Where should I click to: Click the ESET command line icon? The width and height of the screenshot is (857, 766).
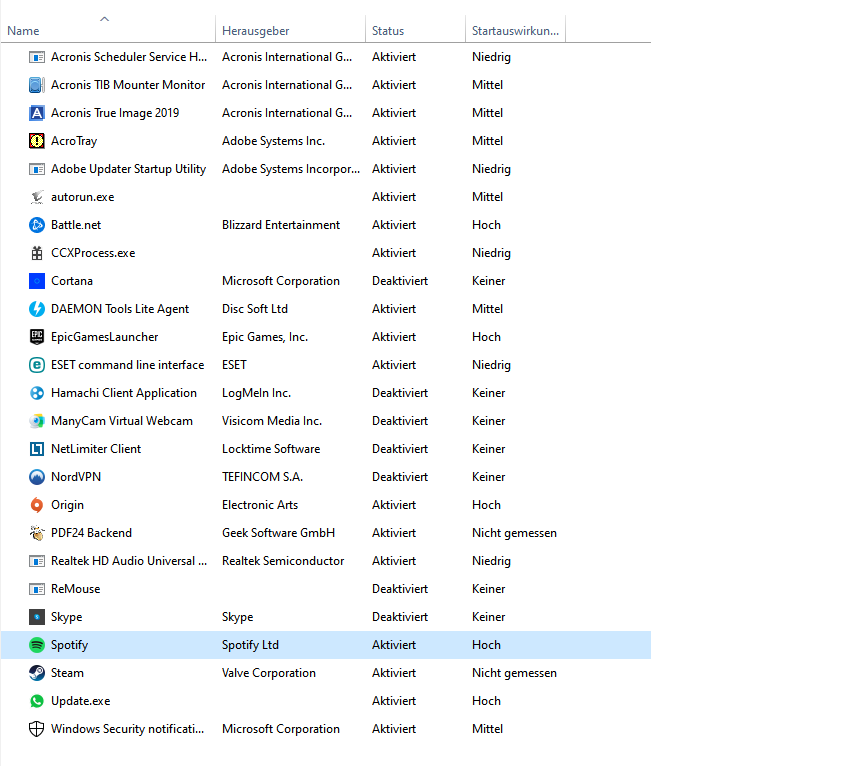point(37,364)
